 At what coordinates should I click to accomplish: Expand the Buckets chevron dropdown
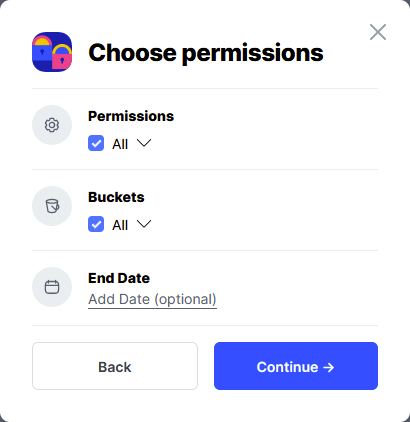pyautogui.click(x=144, y=224)
